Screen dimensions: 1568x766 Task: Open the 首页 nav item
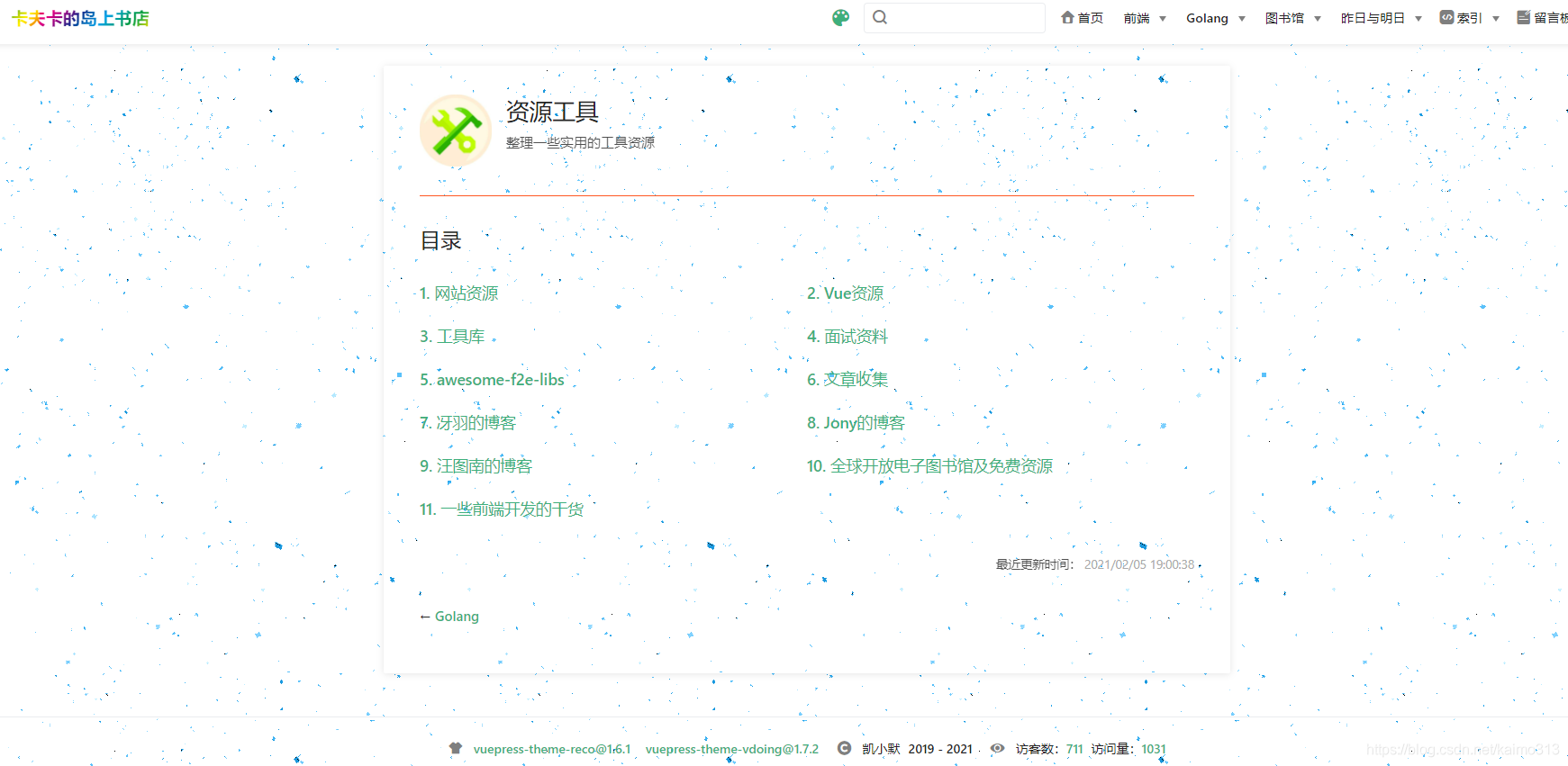point(1082,18)
